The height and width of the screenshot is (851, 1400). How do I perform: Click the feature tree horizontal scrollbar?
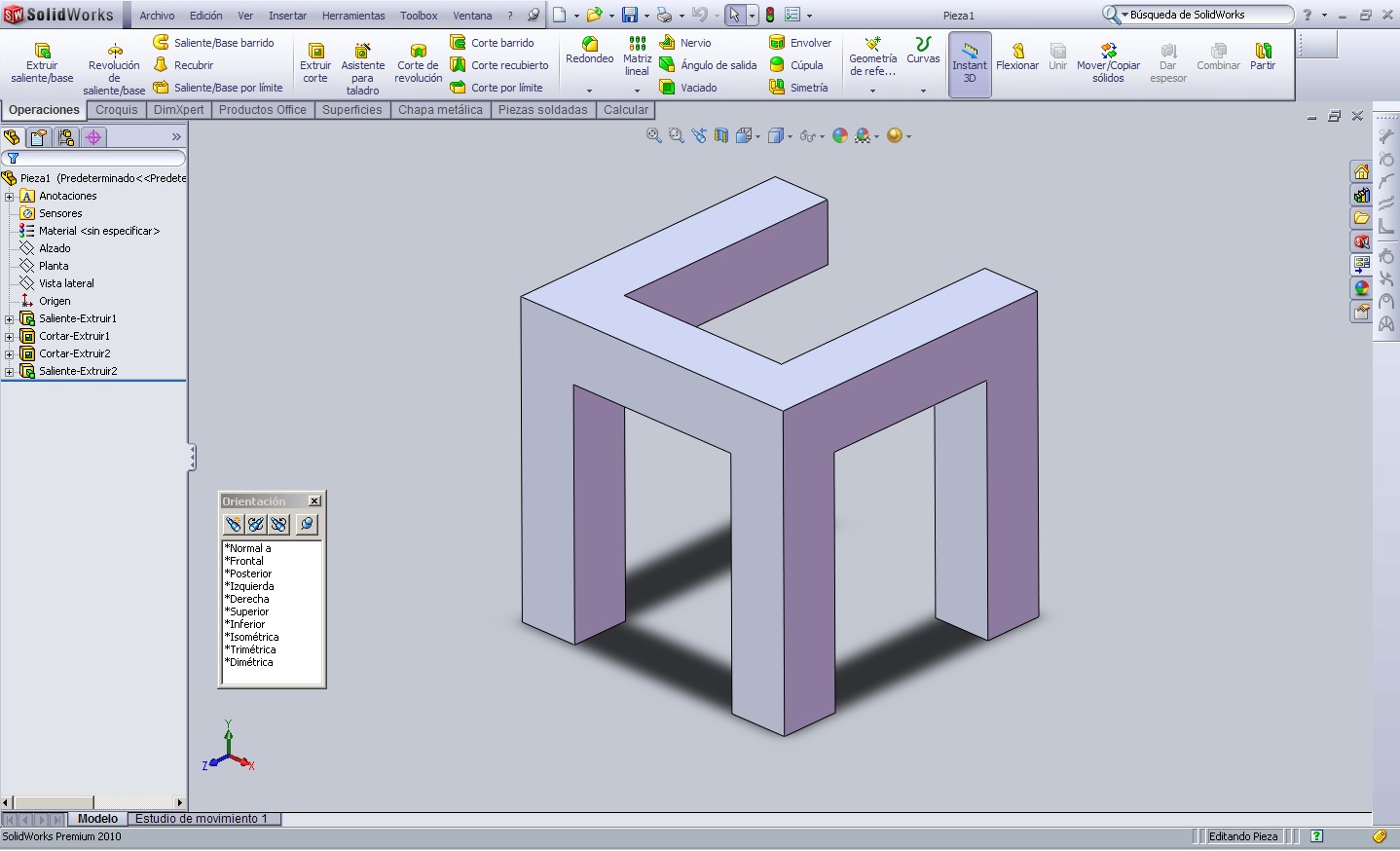tap(93, 802)
